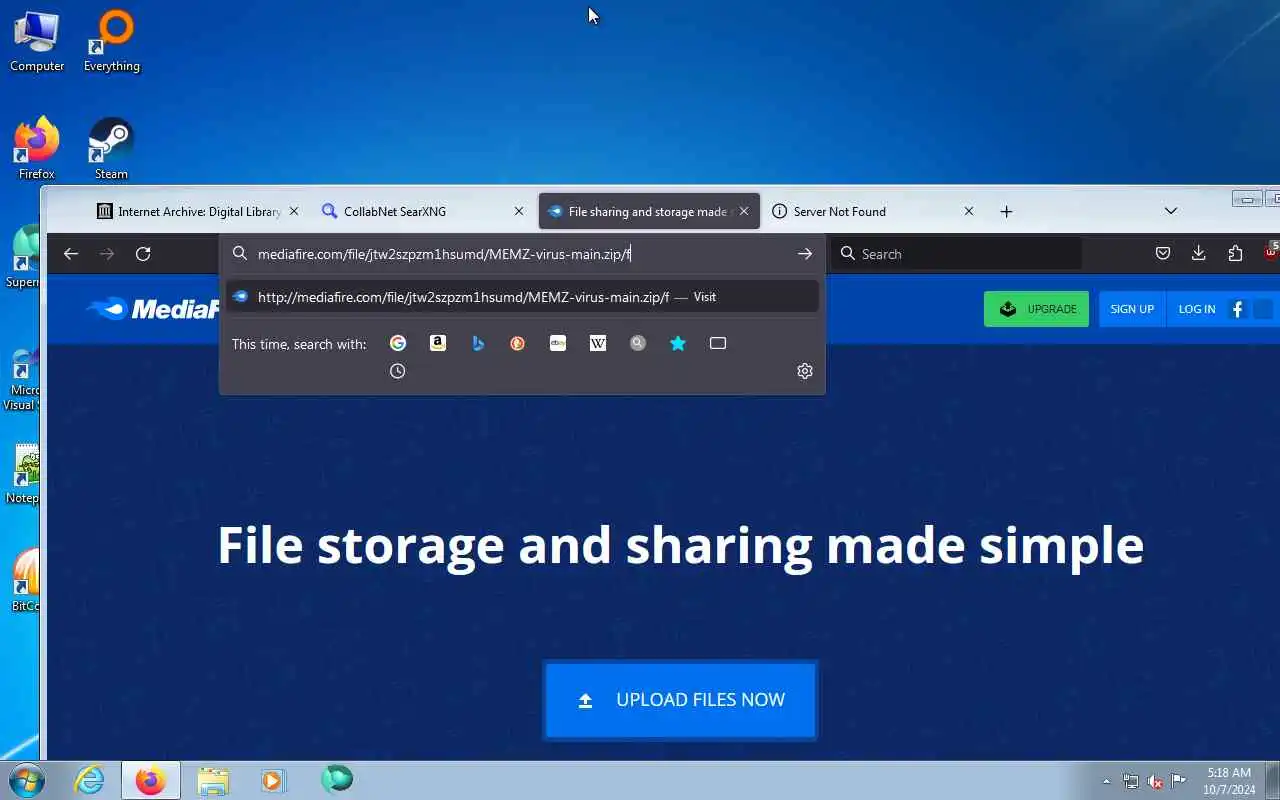This screenshot has height=800, width=1280.
Task: Launch Internet Explorer from the taskbar
Action: pyautogui.click(x=90, y=779)
